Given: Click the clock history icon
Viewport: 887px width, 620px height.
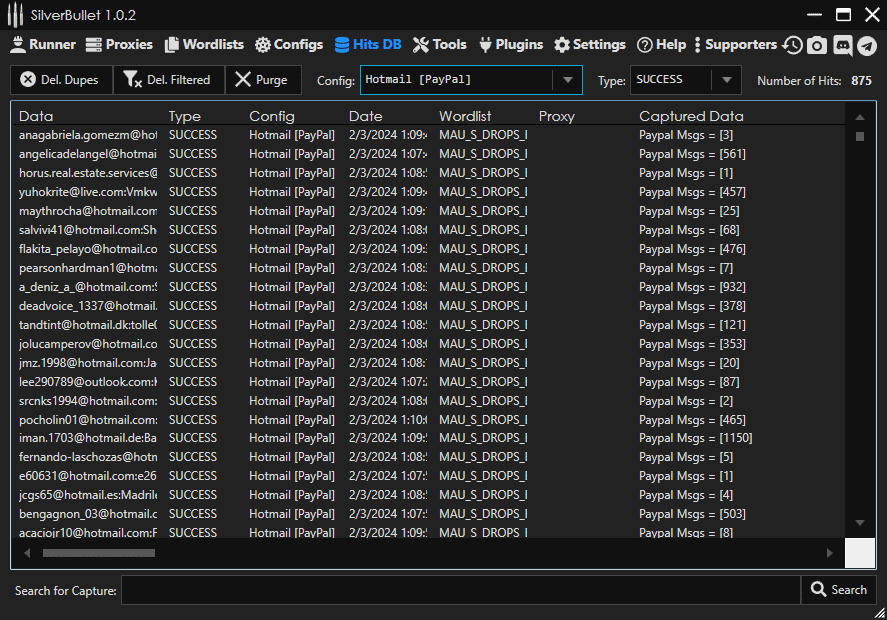Looking at the screenshot, I should (x=793, y=45).
